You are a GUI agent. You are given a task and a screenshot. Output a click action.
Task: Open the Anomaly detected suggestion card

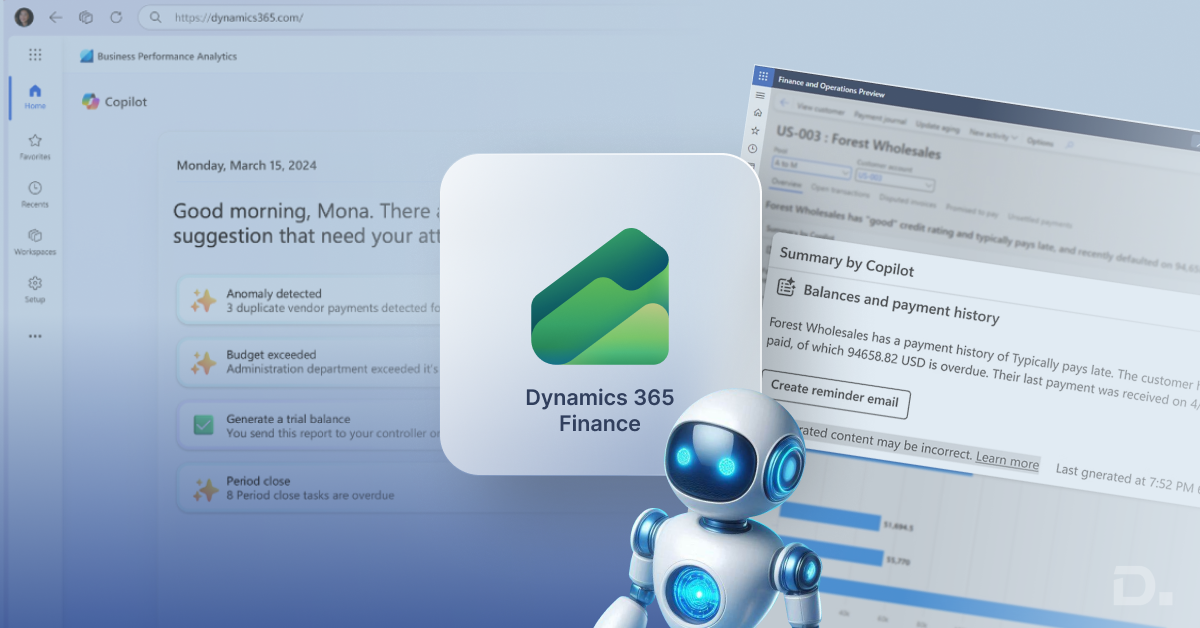(309, 301)
